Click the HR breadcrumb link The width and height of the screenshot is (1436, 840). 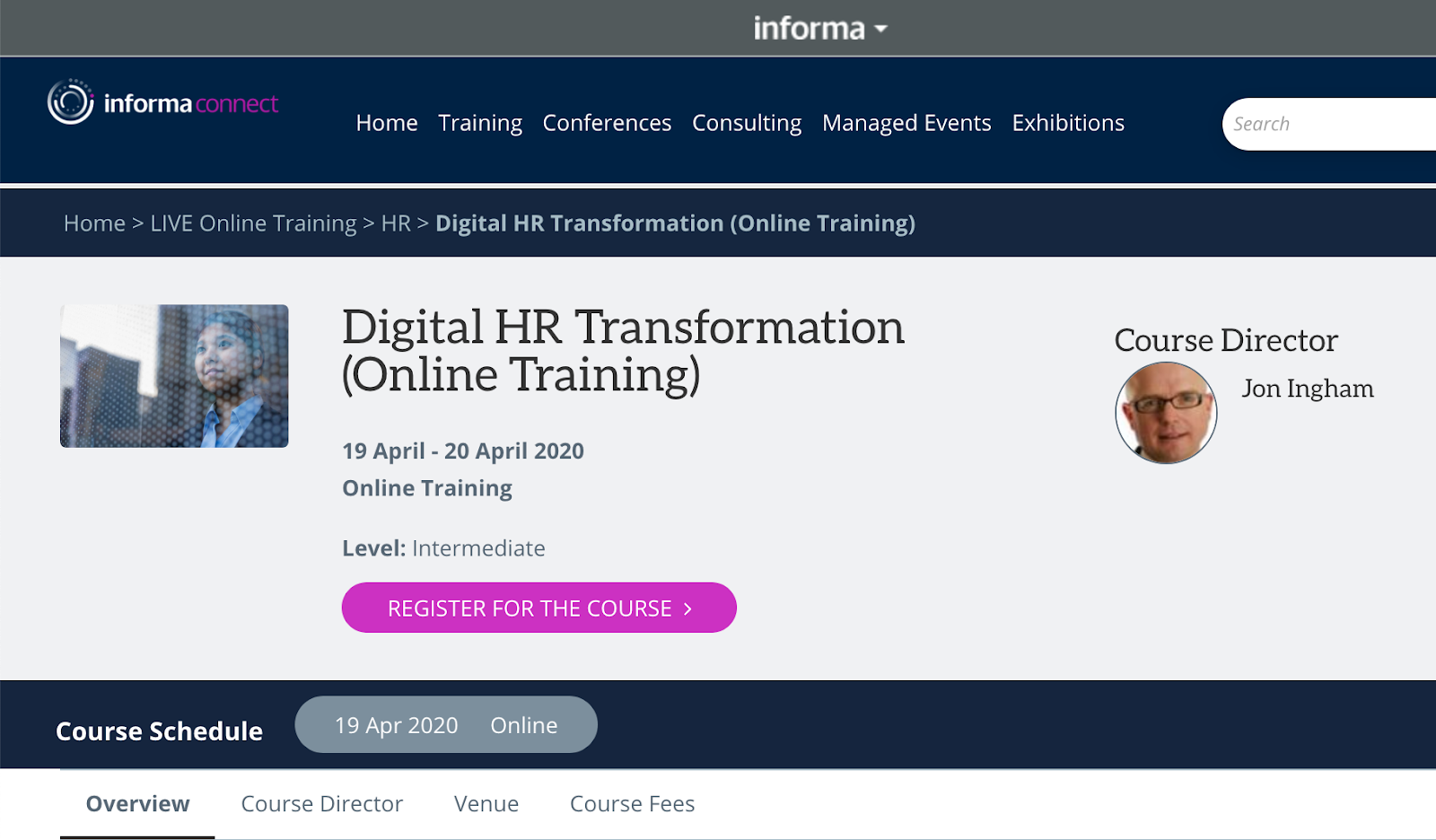coord(396,223)
